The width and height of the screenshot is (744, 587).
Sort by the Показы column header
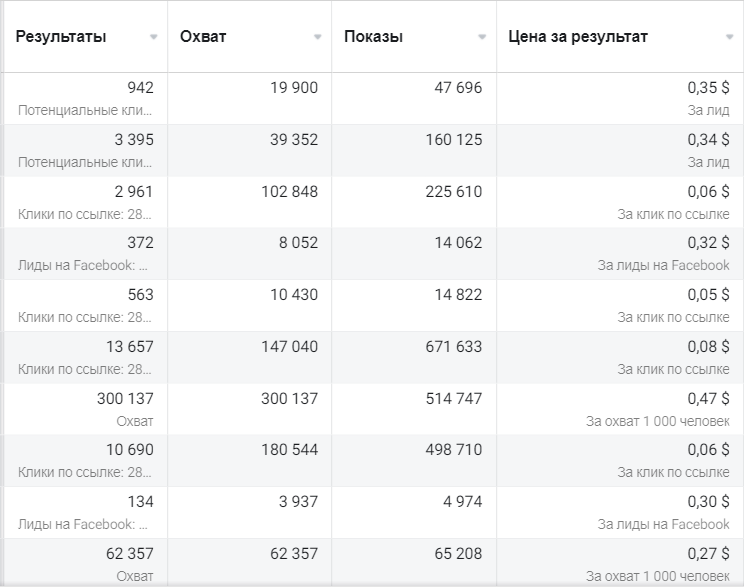pyautogui.click(x=373, y=37)
